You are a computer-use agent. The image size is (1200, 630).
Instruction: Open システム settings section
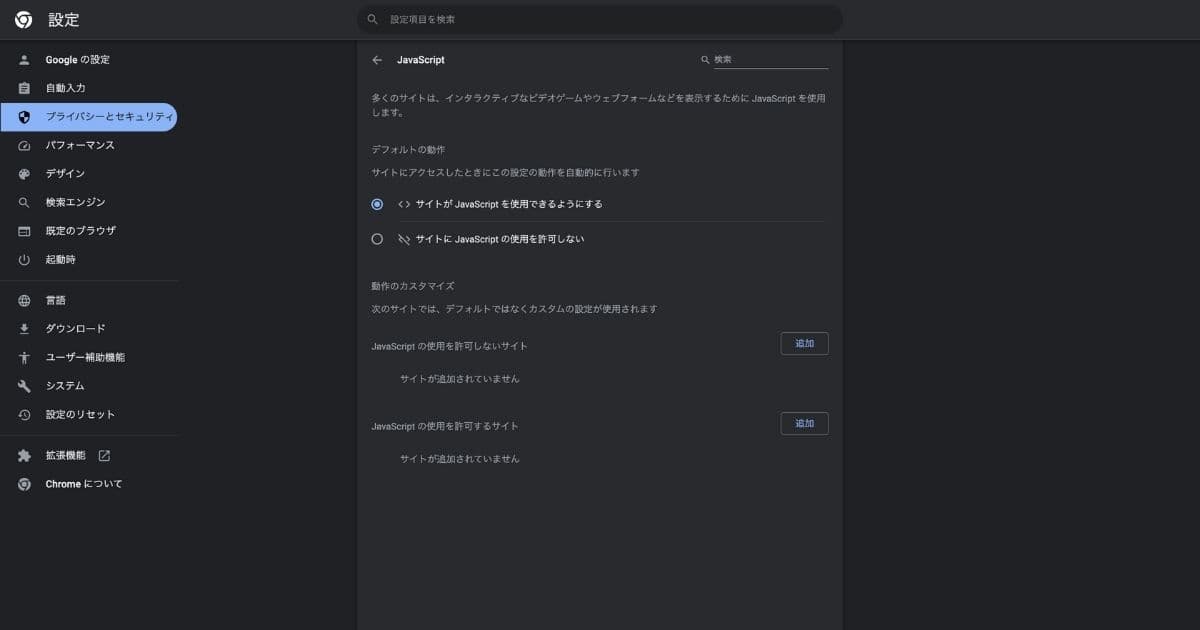(x=89, y=386)
